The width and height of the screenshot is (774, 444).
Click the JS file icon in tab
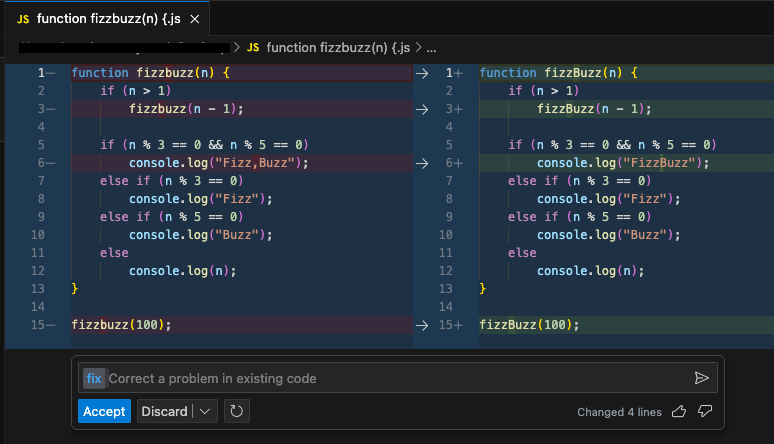coord(23,19)
